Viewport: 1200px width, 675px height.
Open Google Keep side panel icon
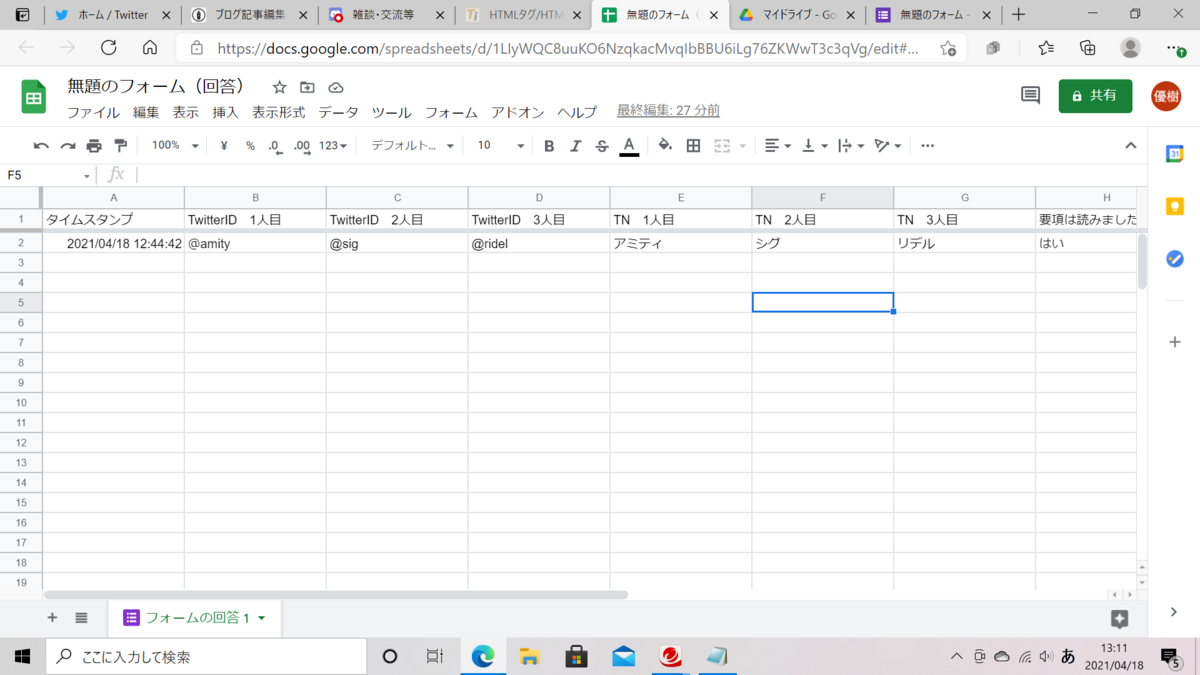(1175, 206)
